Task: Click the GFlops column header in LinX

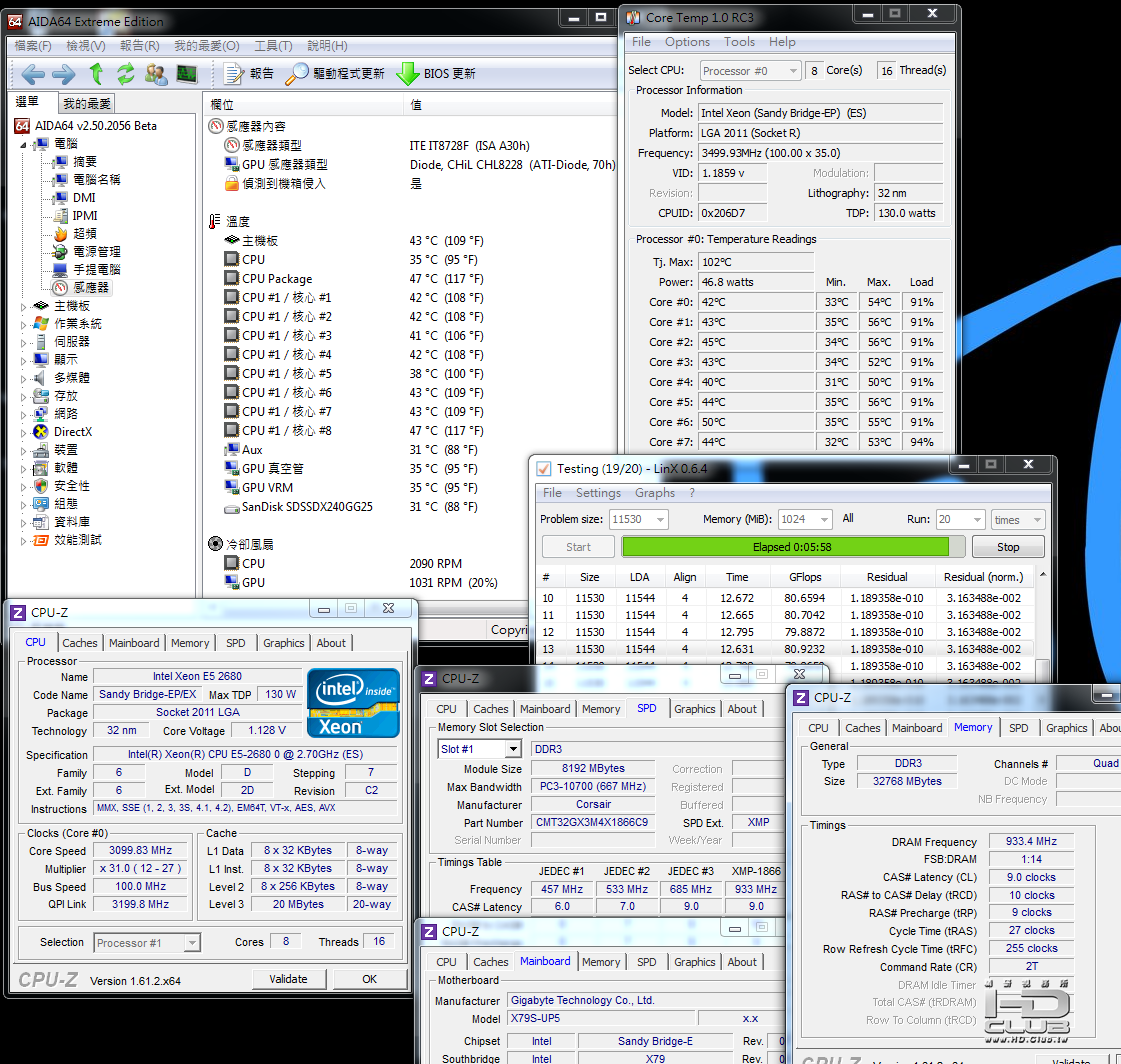Action: (x=805, y=577)
